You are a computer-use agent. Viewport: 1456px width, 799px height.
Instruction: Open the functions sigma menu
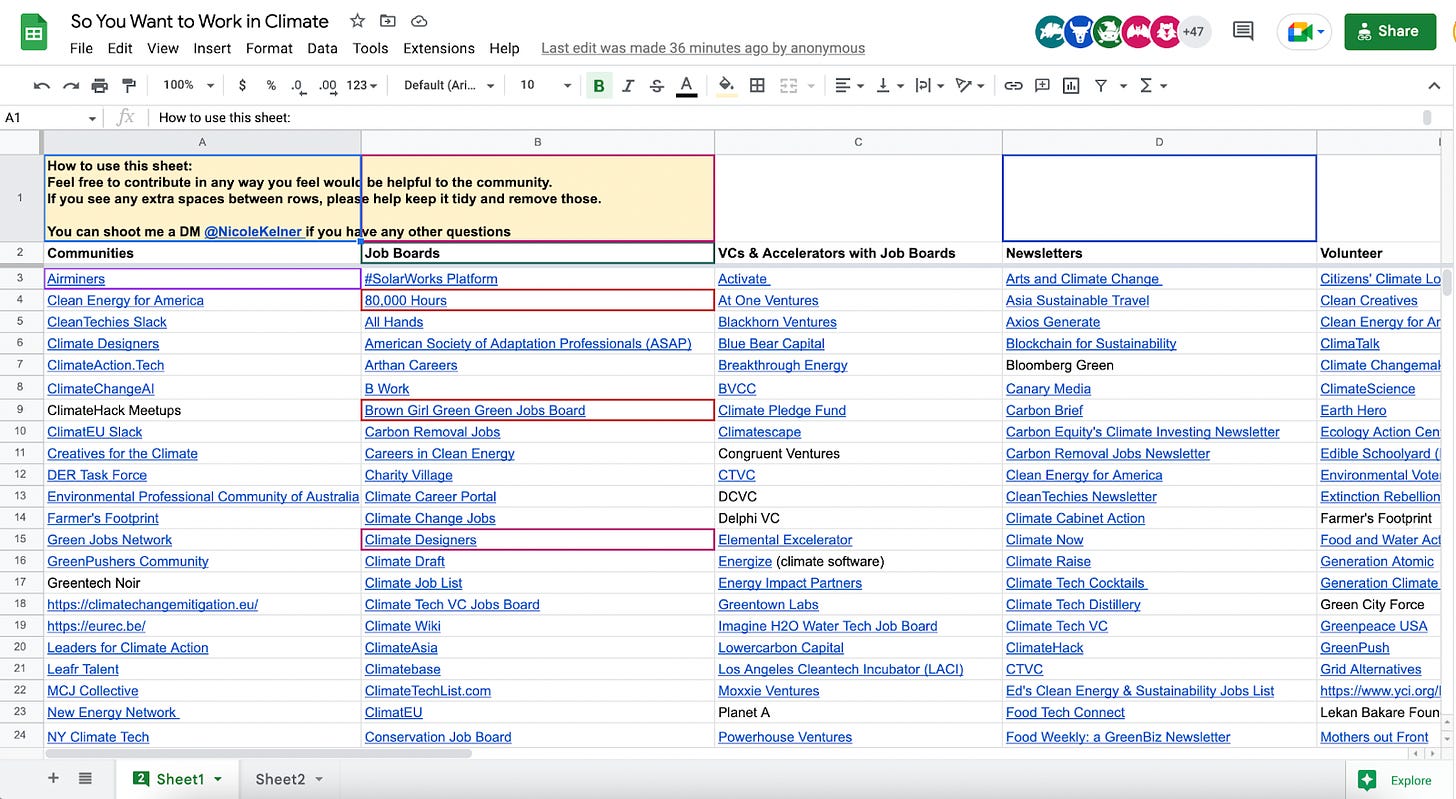(x=1152, y=86)
